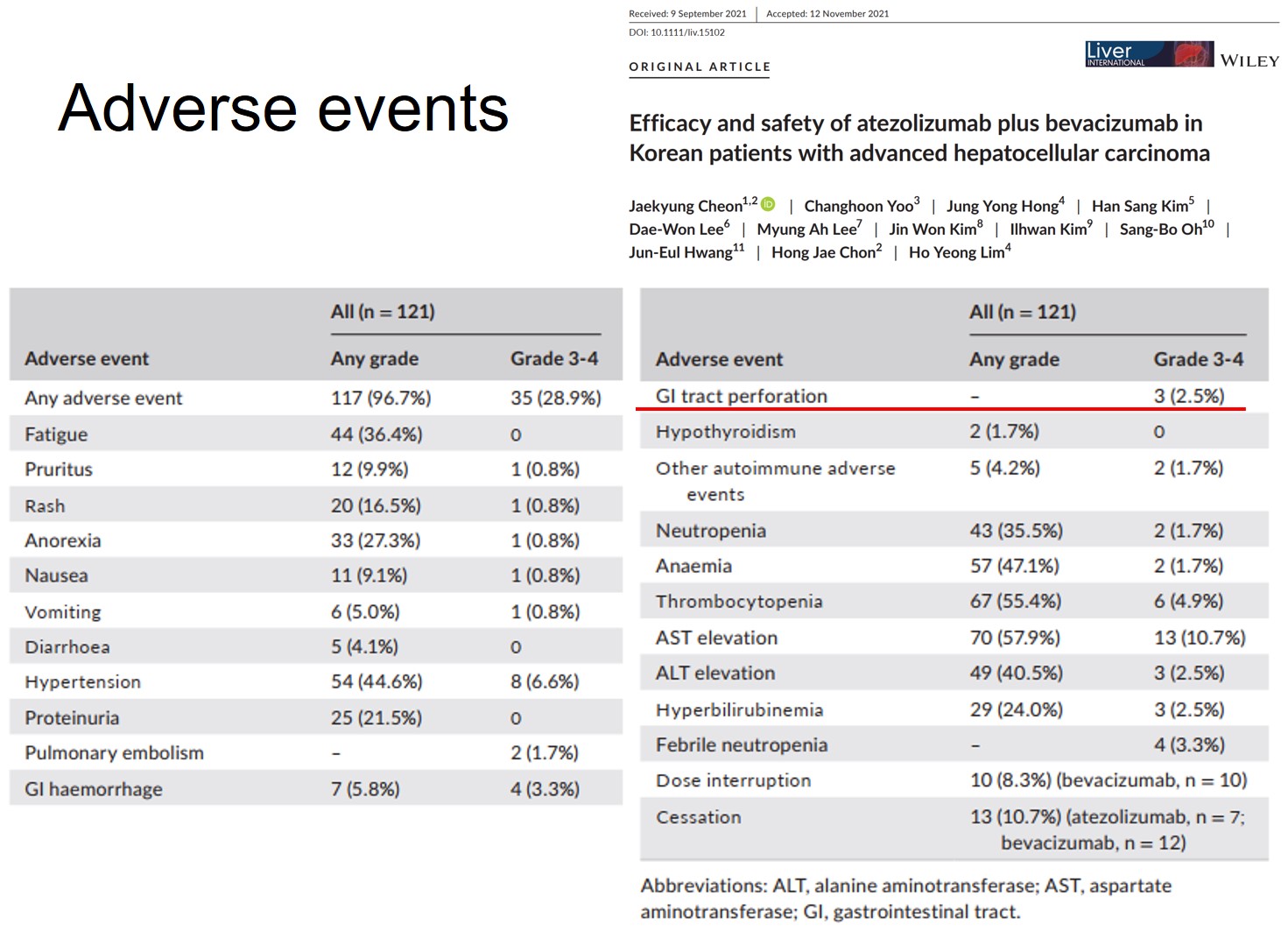Click author name Jung Yong Hong
Viewport: 1288px width, 932px height.
click(x=1005, y=205)
